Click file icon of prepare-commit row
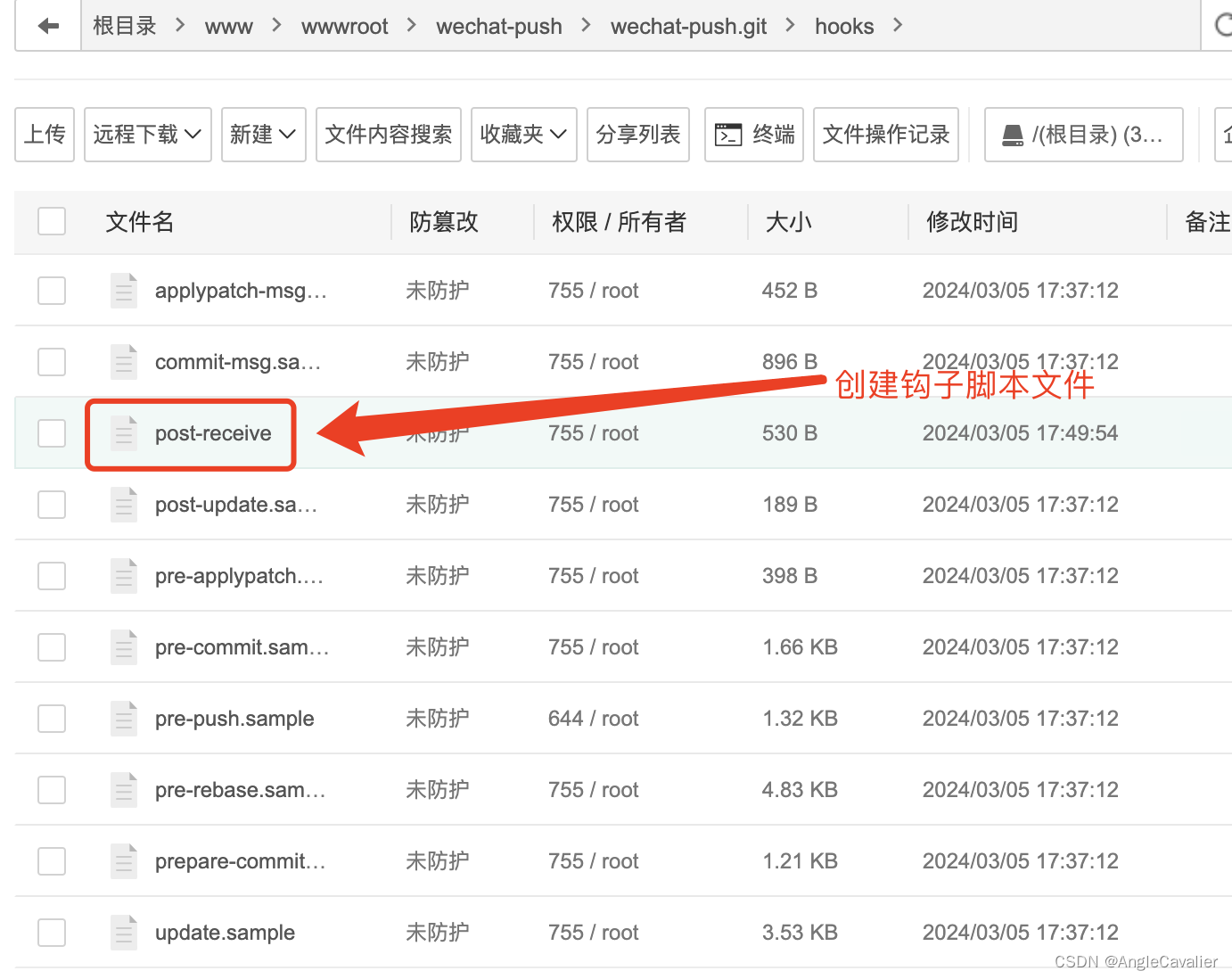The height and width of the screenshot is (979, 1232). pos(124,861)
